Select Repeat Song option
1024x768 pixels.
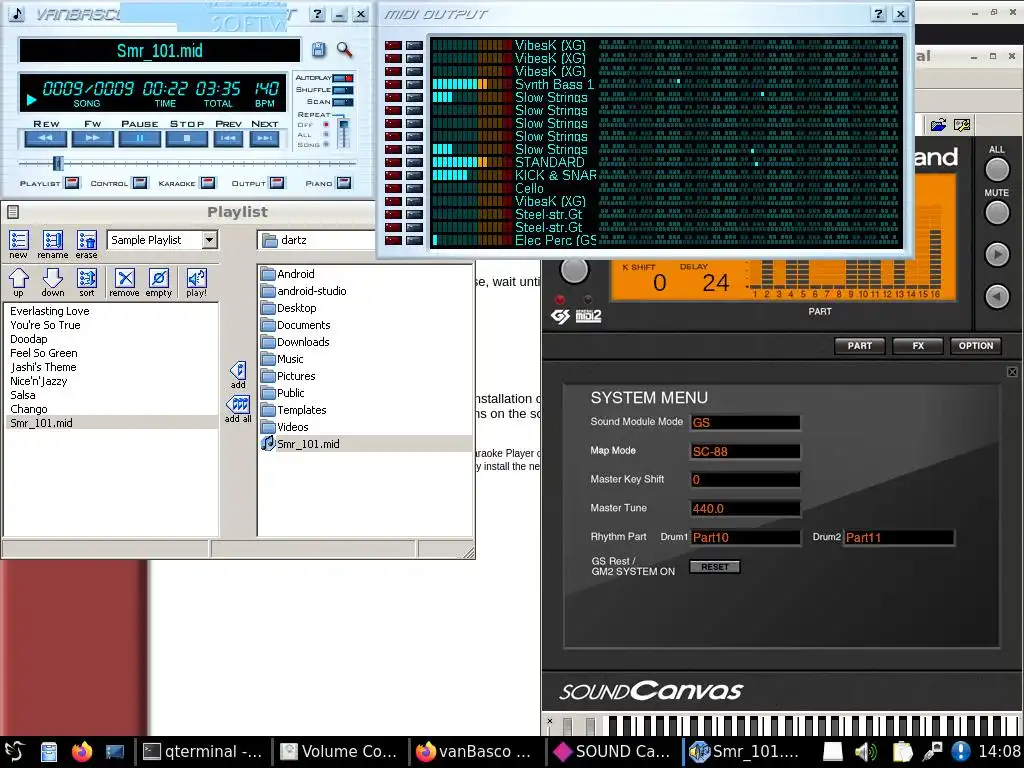tap(326, 144)
